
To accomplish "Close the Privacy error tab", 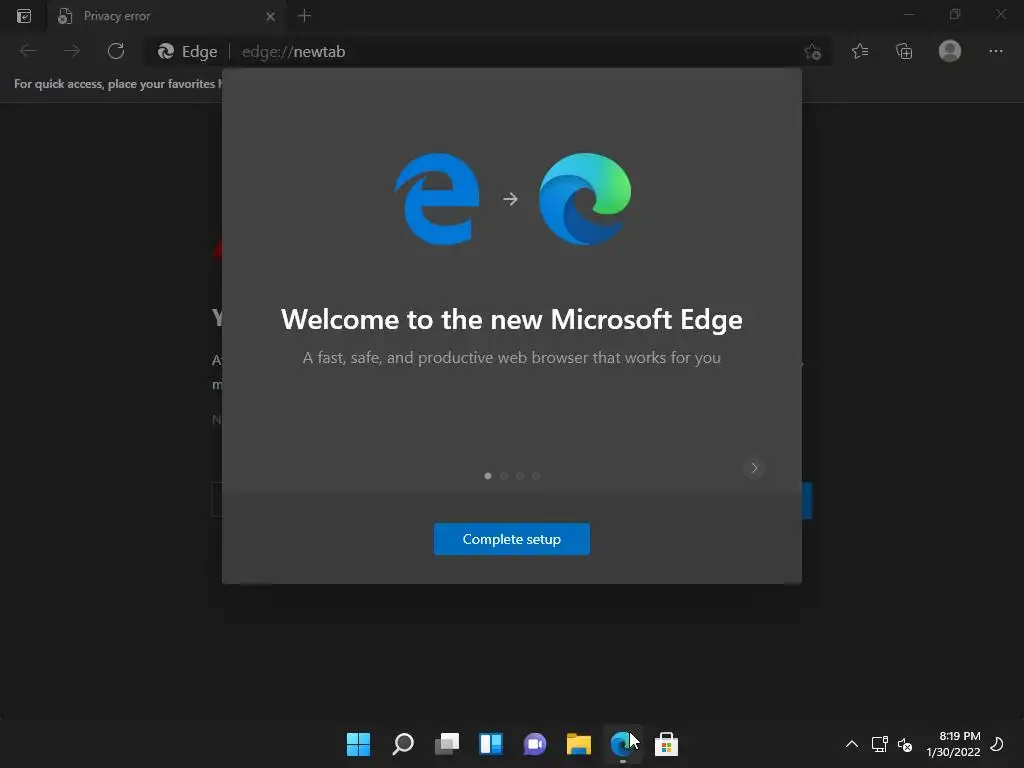I will coord(270,16).
